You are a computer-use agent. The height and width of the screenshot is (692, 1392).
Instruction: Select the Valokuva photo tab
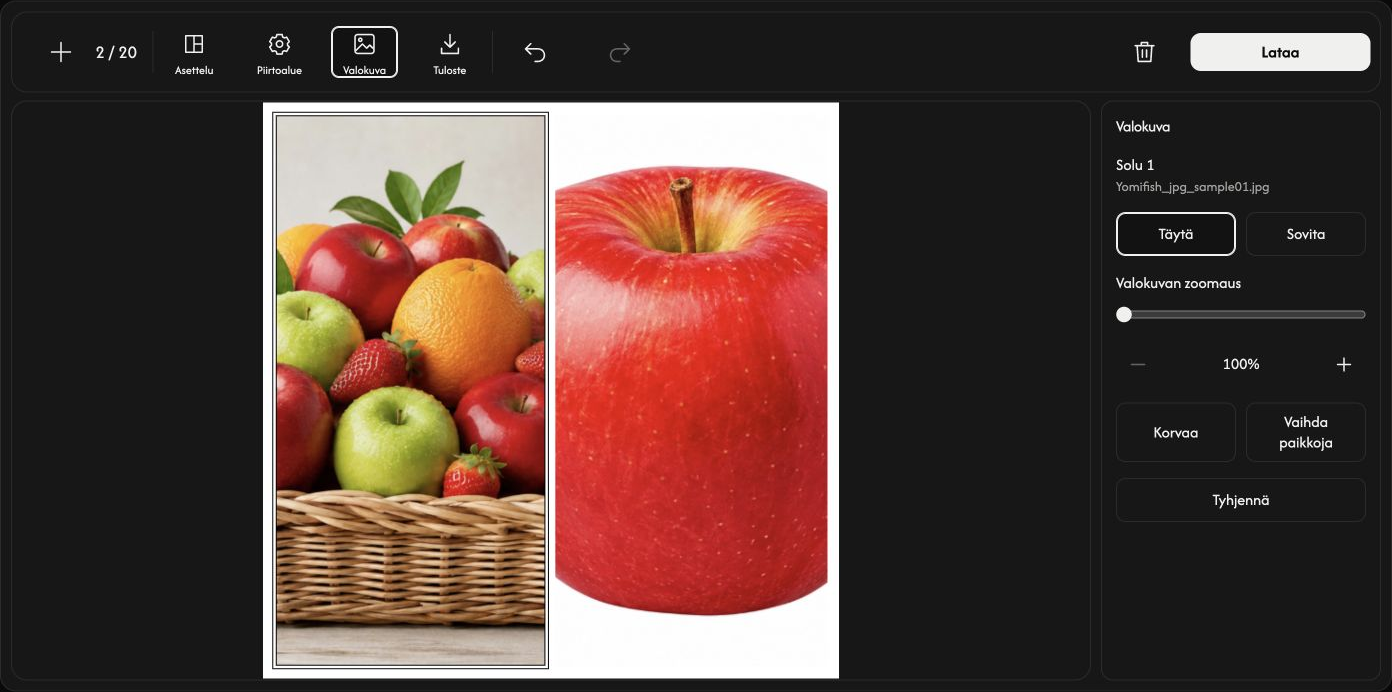pyautogui.click(x=364, y=52)
